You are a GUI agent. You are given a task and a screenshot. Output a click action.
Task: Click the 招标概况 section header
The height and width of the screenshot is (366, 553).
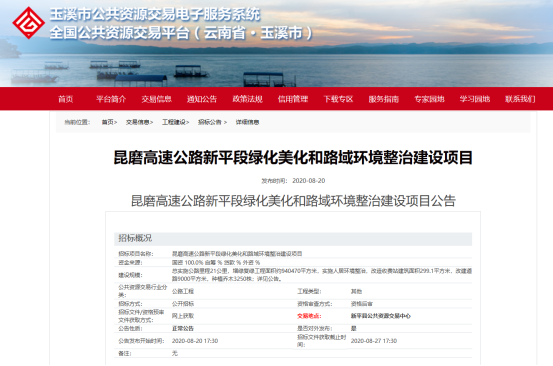(x=293, y=238)
